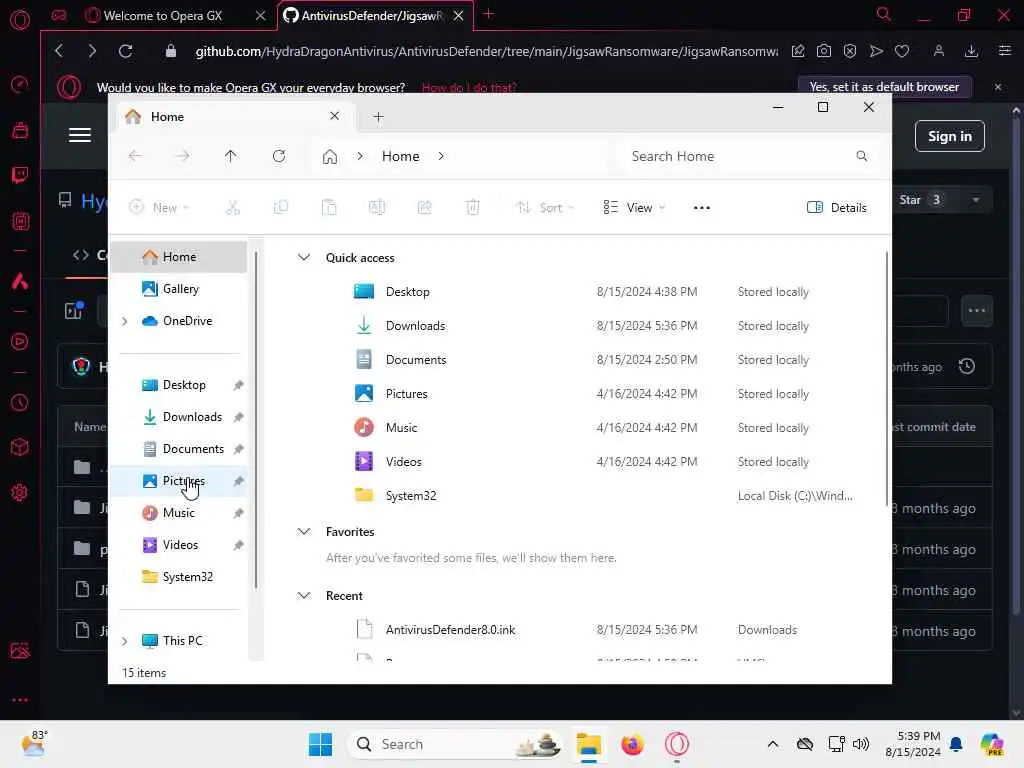Open Twitch in Opera GX sidebar
Image resolution: width=1024 pixels, height=768 pixels.
point(20,175)
